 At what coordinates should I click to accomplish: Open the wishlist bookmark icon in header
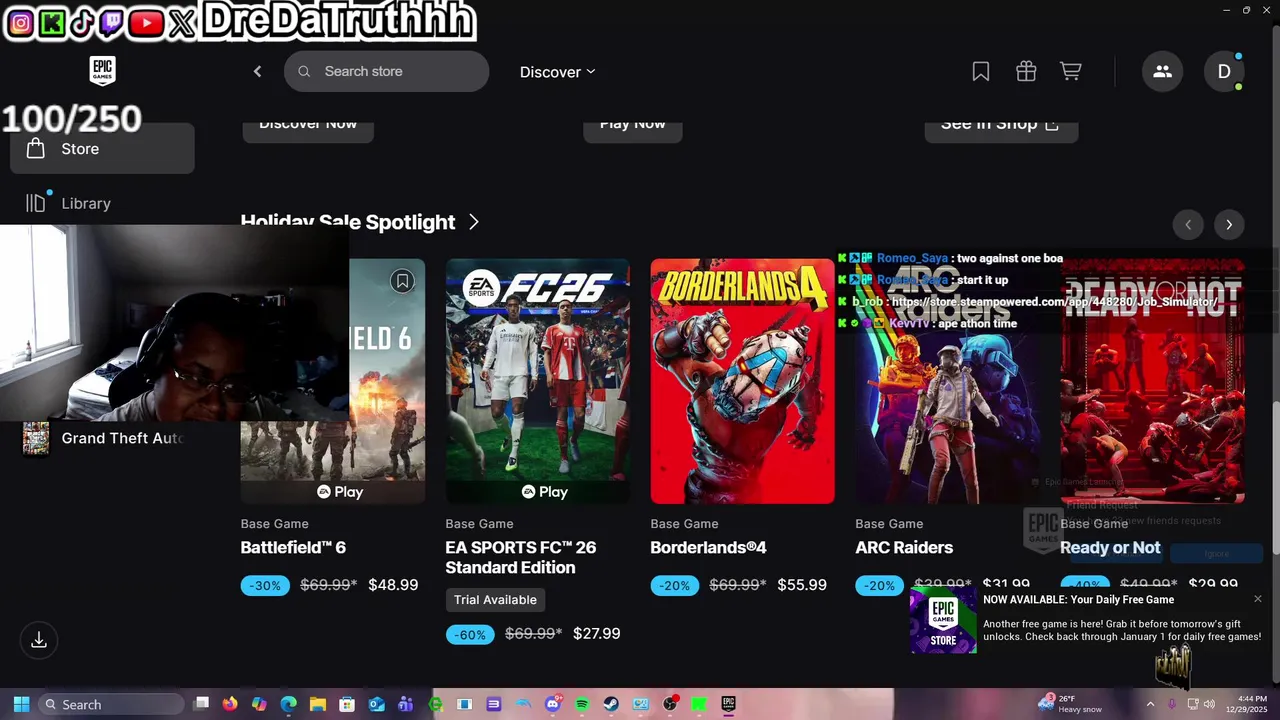coord(981,71)
